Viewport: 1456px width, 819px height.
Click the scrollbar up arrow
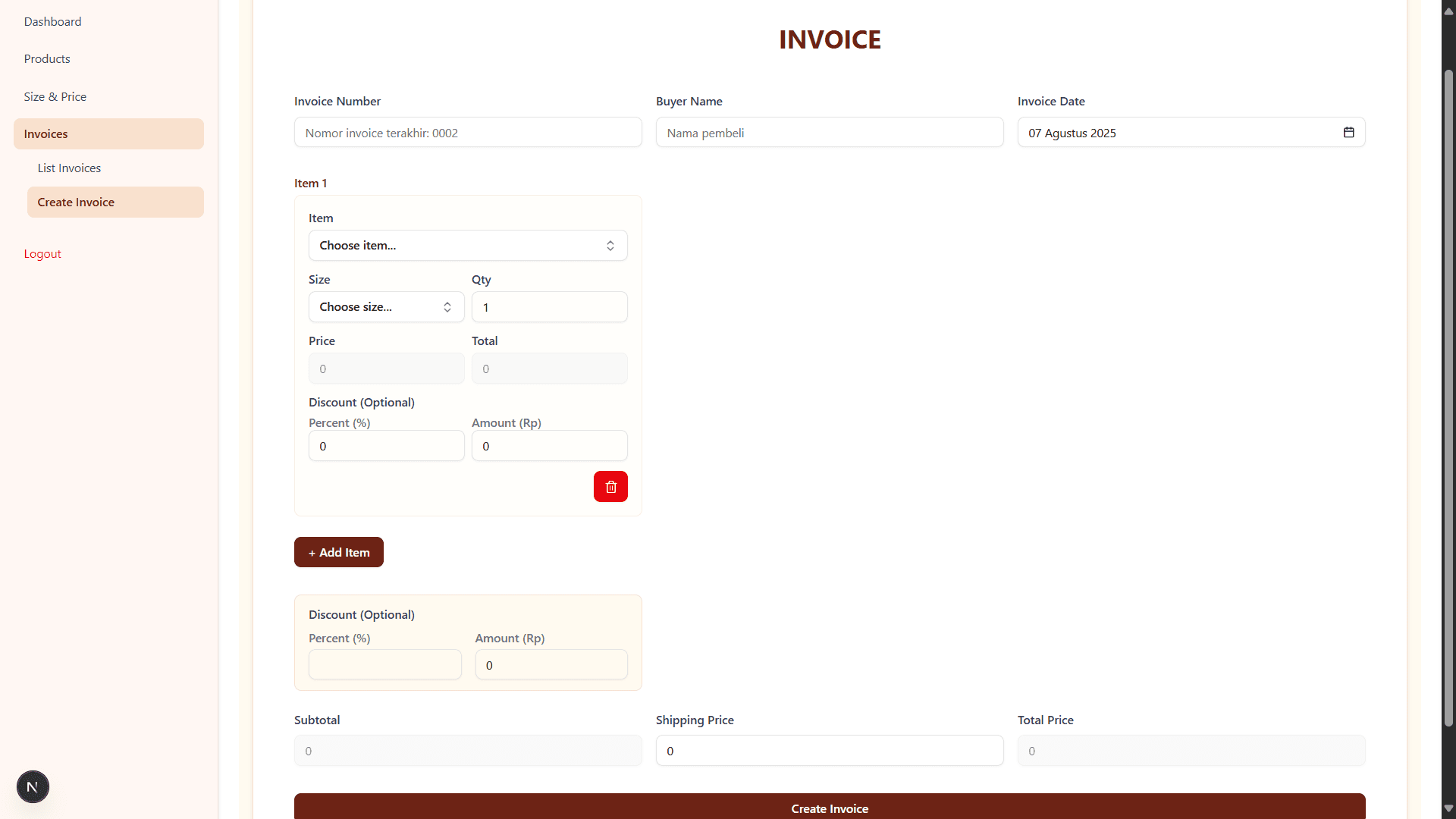click(1448, 10)
